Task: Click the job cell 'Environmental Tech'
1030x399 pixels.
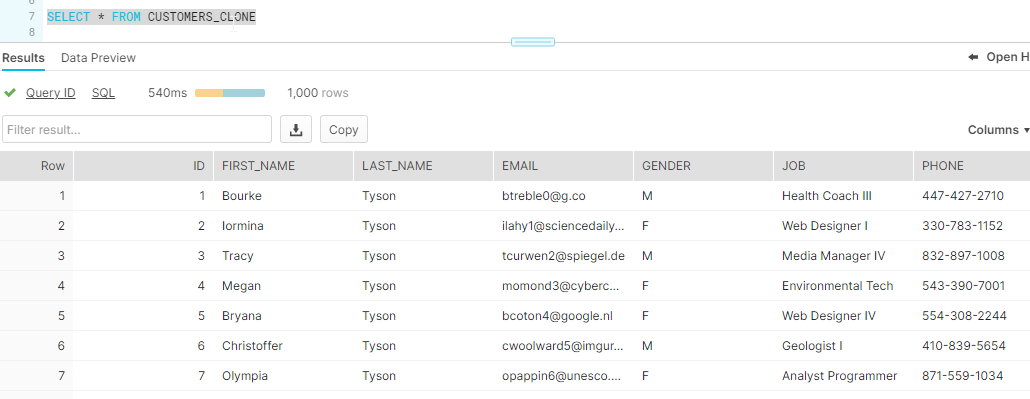Action: coord(838,286)
